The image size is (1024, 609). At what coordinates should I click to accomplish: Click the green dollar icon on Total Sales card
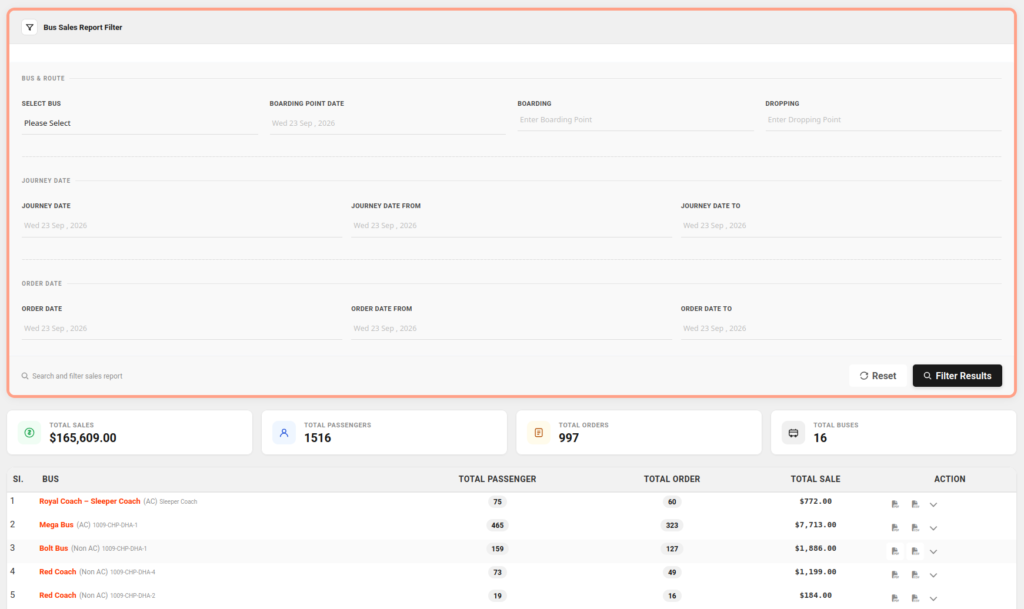29,433
